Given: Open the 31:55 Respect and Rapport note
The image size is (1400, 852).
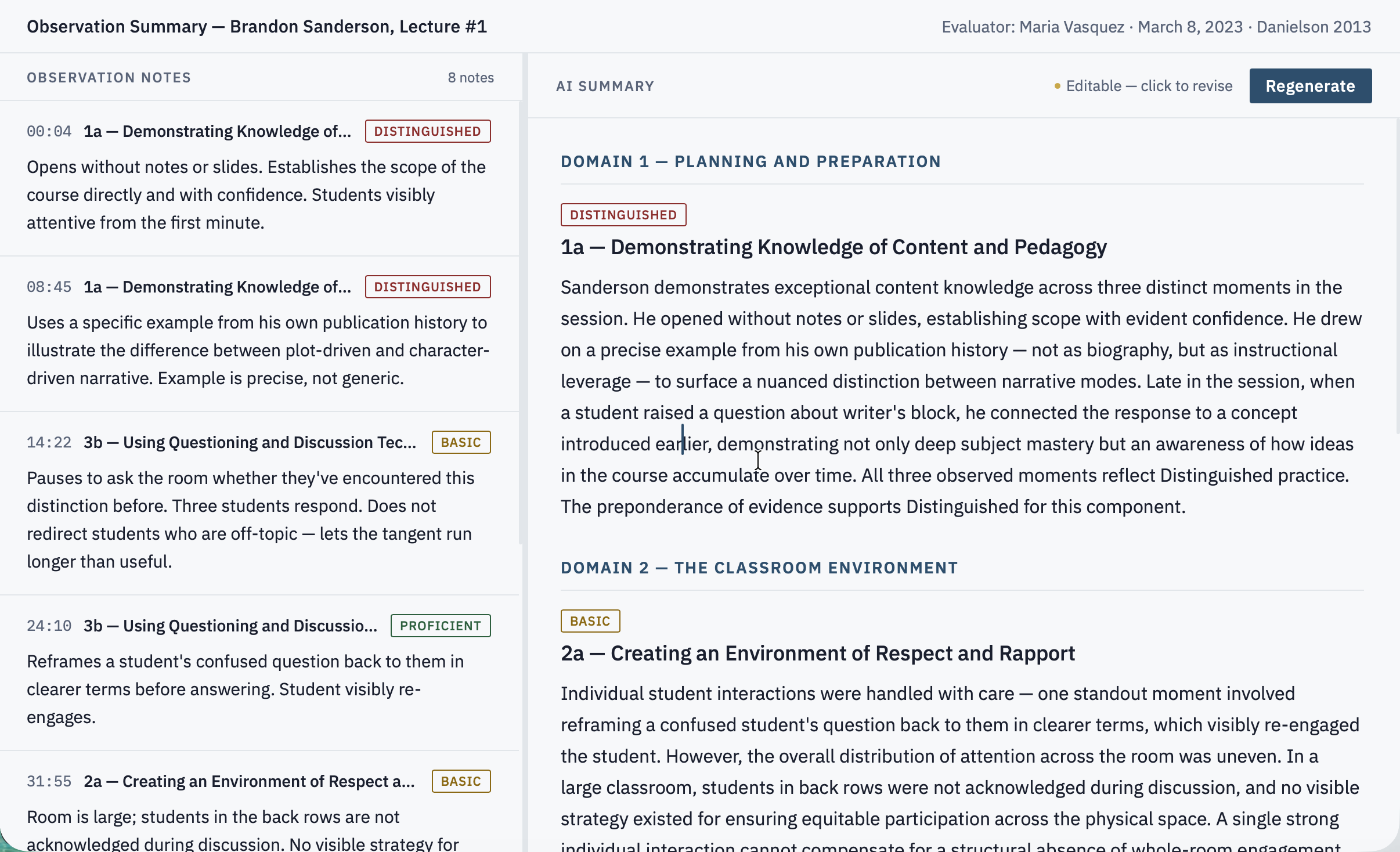Looking at the screenshot, I should coord(250,781).
